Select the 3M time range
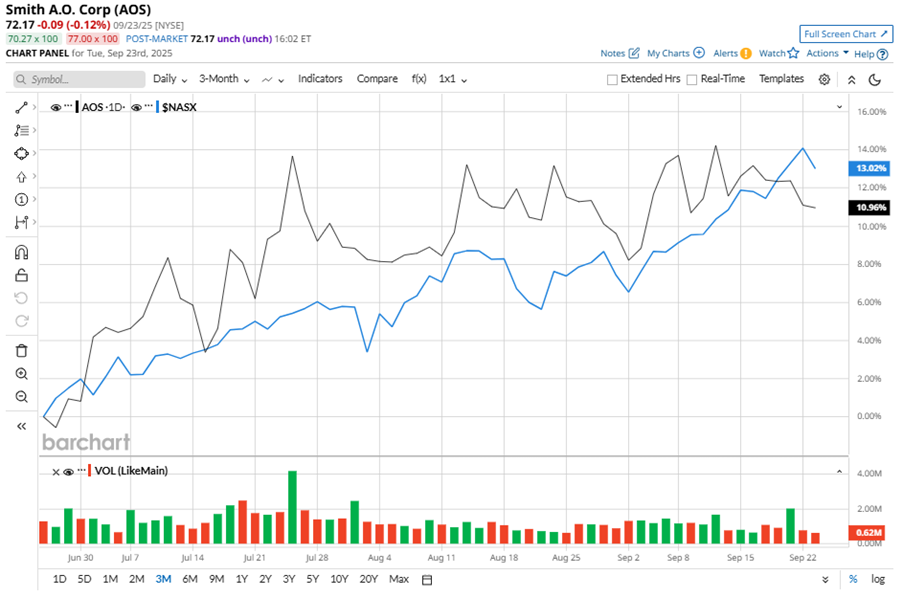The image size is (903, 597). pos(164,579)
